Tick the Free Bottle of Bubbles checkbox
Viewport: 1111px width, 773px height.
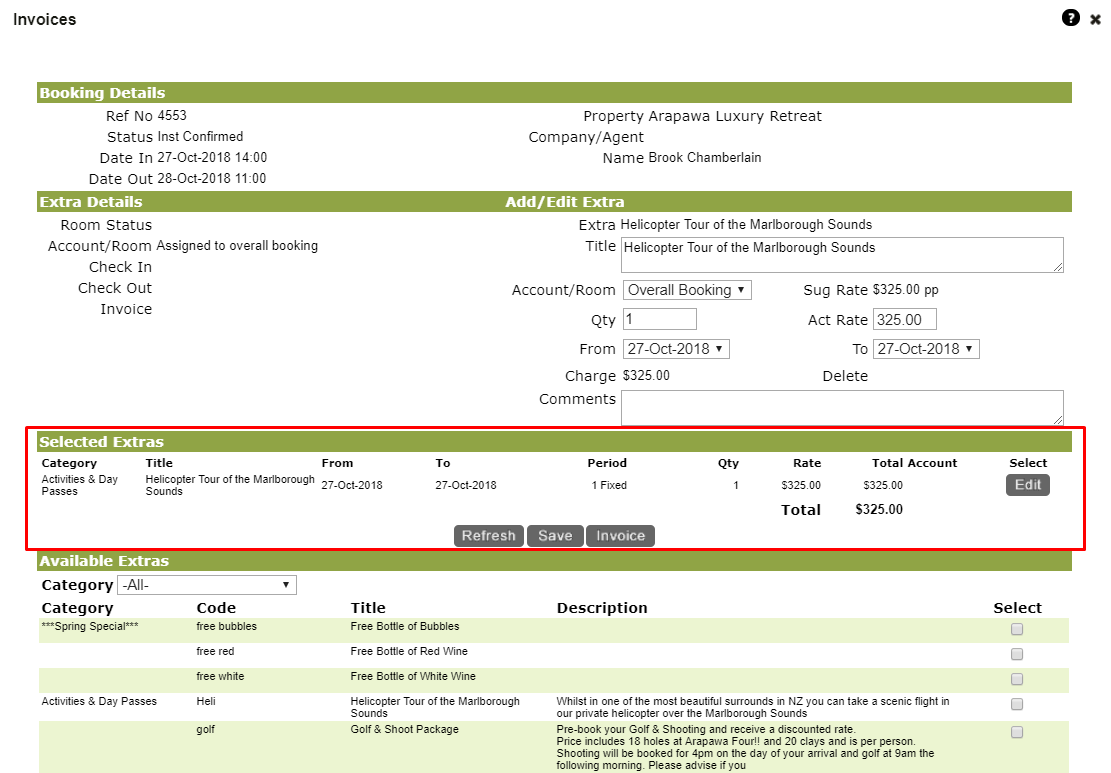(1017, 629)
